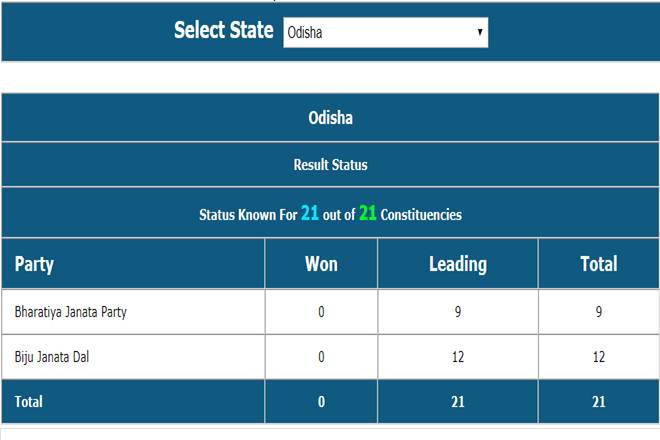Click Biju Janata Dal's total of 12

[x=598, y=357]
